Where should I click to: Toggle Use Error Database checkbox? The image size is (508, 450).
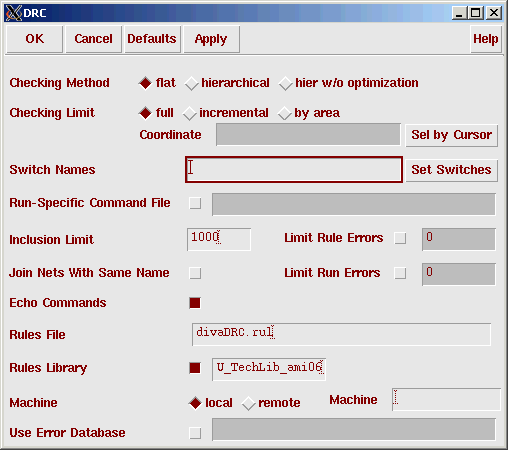[195, 433]
